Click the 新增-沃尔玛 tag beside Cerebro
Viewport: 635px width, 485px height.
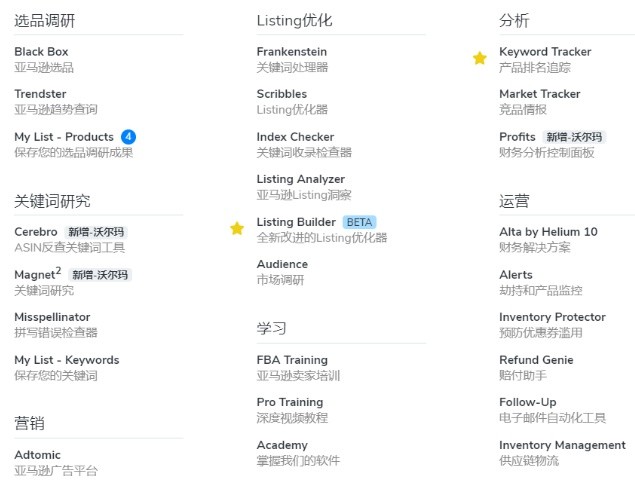96,232
